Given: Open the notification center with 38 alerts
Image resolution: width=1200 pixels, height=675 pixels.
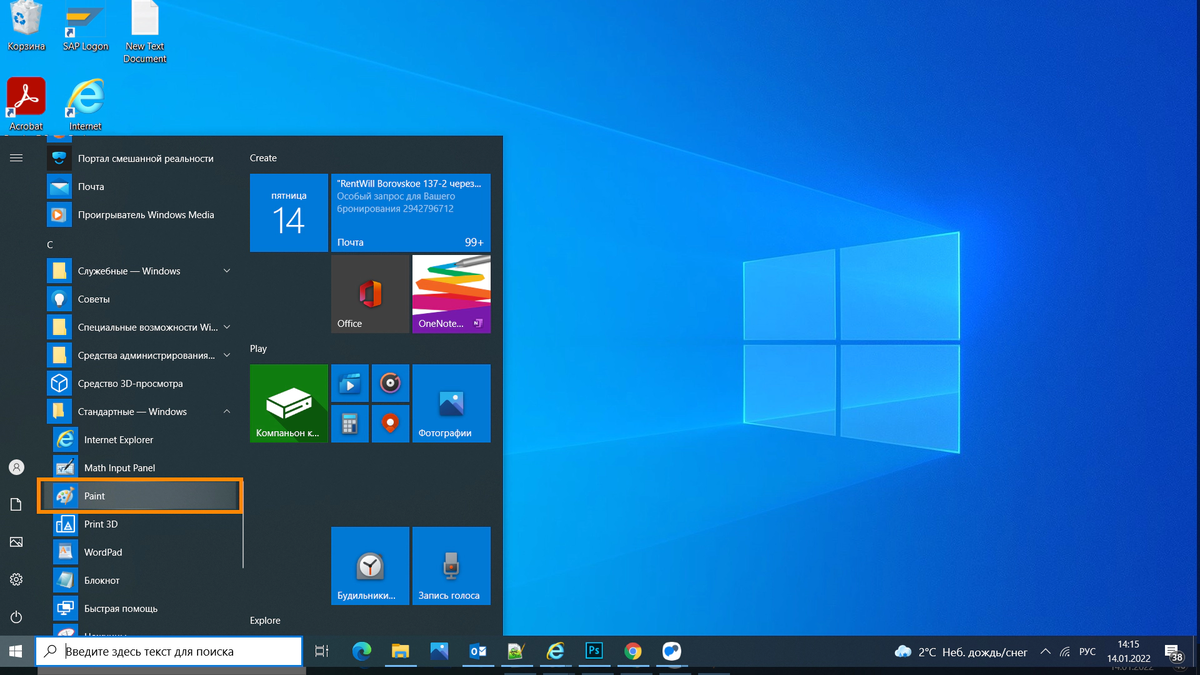Looking at the screenshot, I should (x=1175, y=653).
